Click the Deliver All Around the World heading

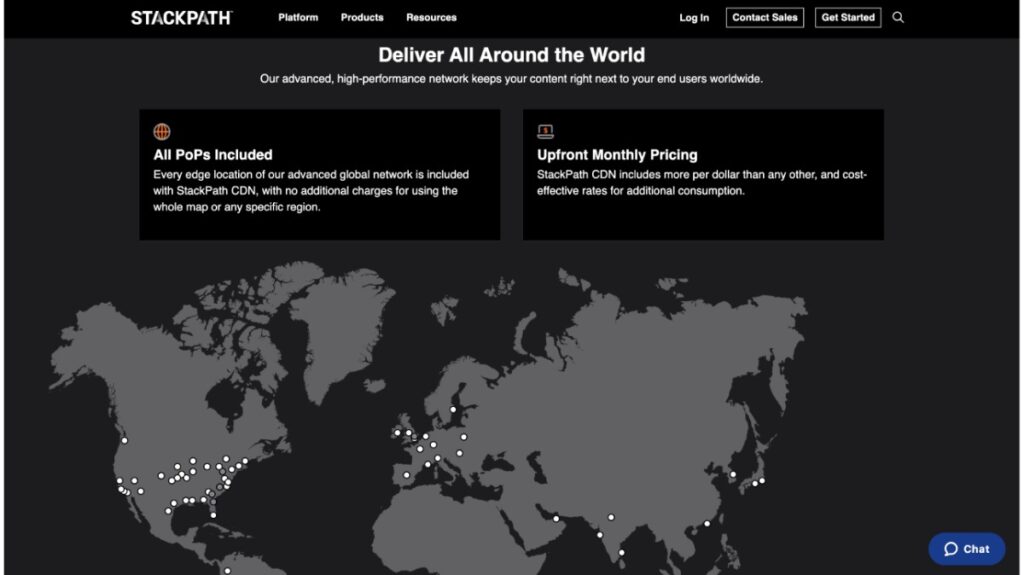click(511, 55)
